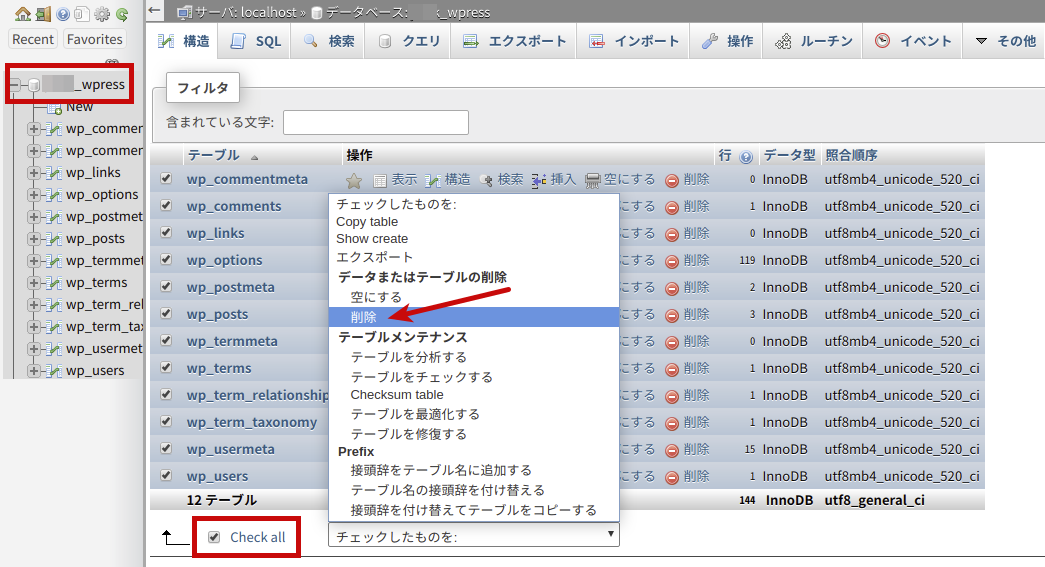
Task: Expand the wp_terms node in sidebar tree
Action: 33,283
